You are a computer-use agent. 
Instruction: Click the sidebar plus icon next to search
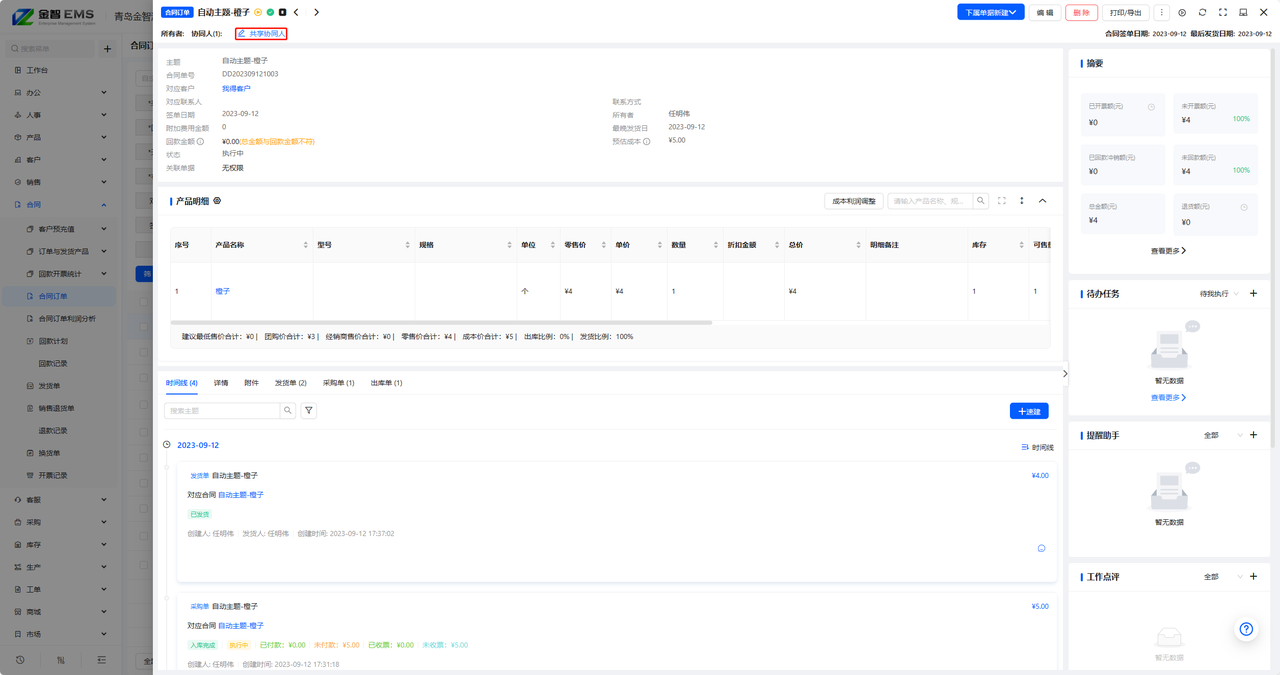click(x=108, y=49)
